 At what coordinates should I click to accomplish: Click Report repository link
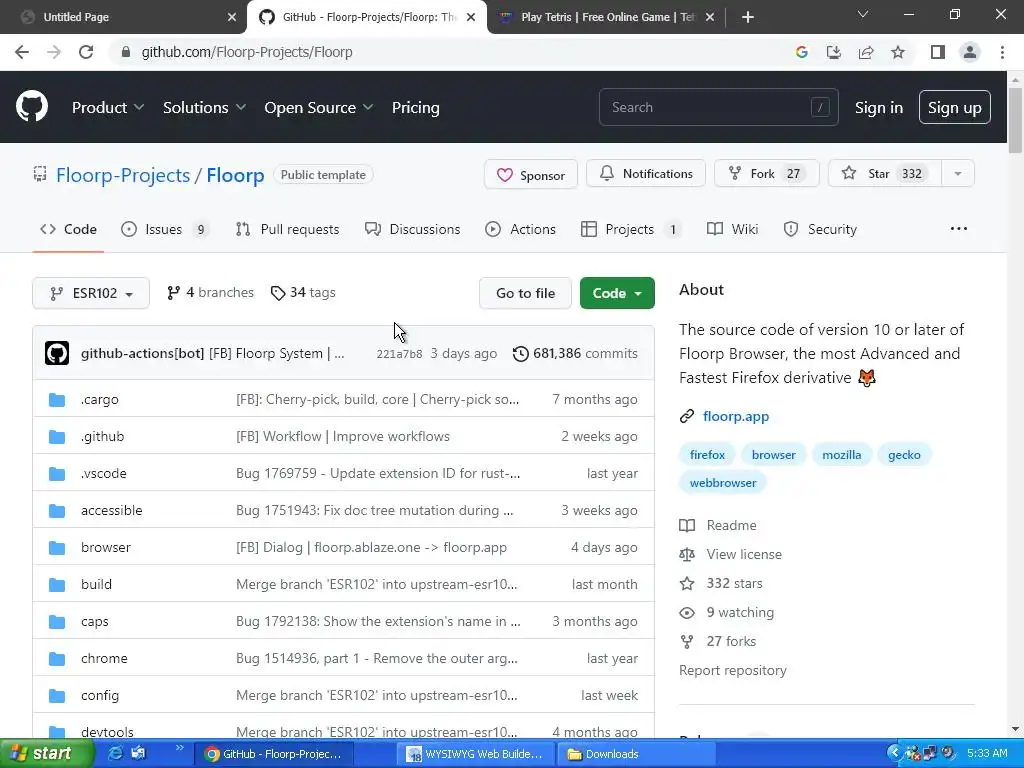pyautogui.click(x=733, y=671)
